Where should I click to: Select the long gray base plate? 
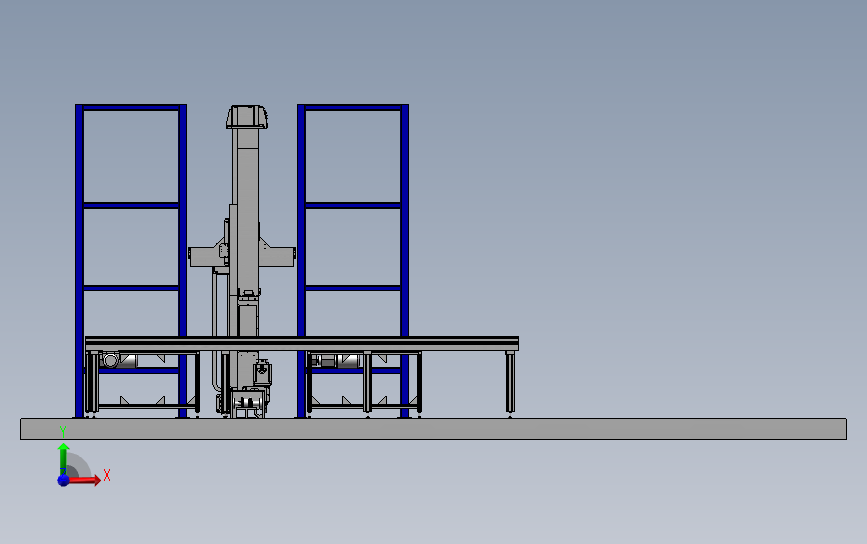pos(433,429)
